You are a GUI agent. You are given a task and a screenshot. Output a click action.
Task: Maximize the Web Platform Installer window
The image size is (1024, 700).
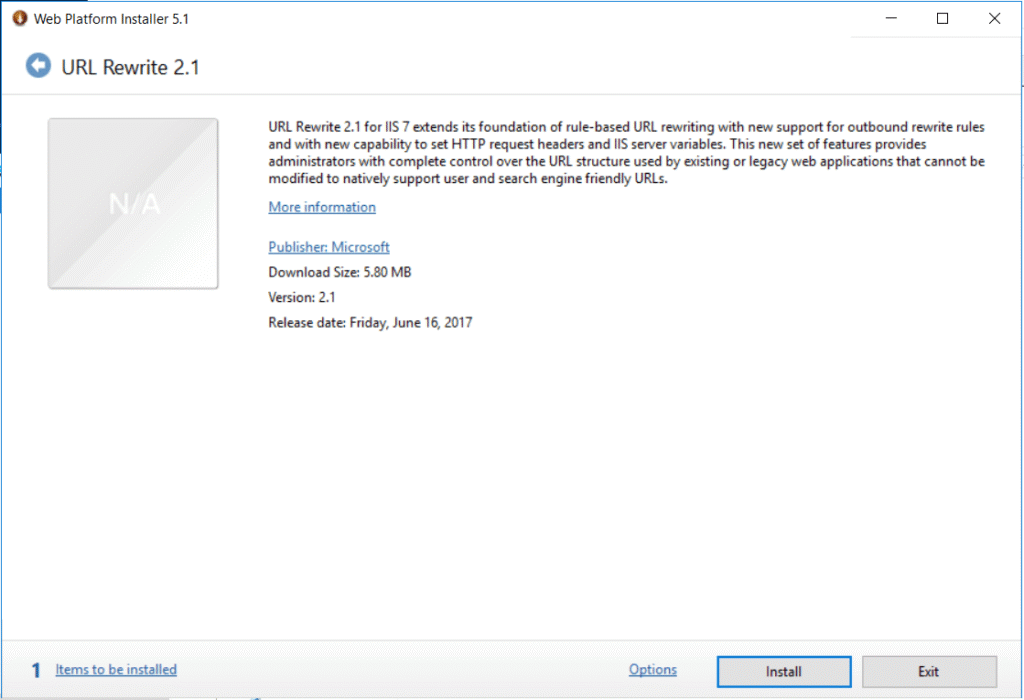pyautogui.click(x=942, y=18)
